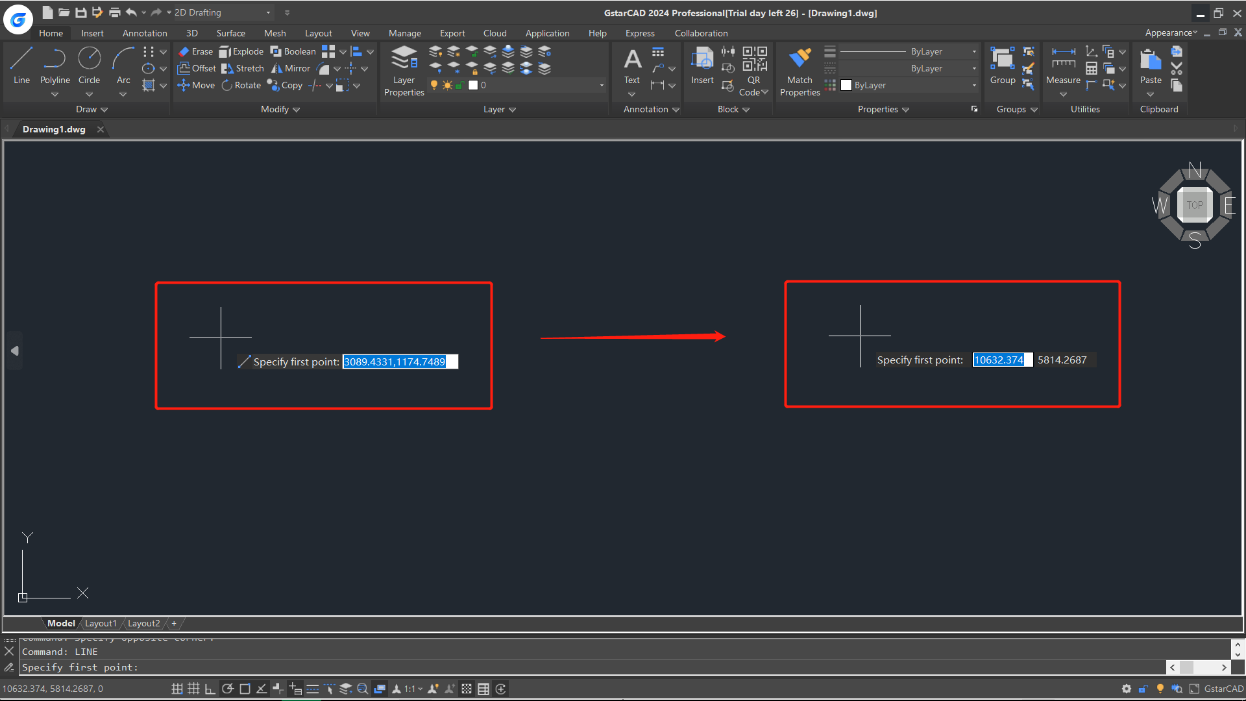
Task: Expand the Layer panel
Action: (x=500, y=110)
